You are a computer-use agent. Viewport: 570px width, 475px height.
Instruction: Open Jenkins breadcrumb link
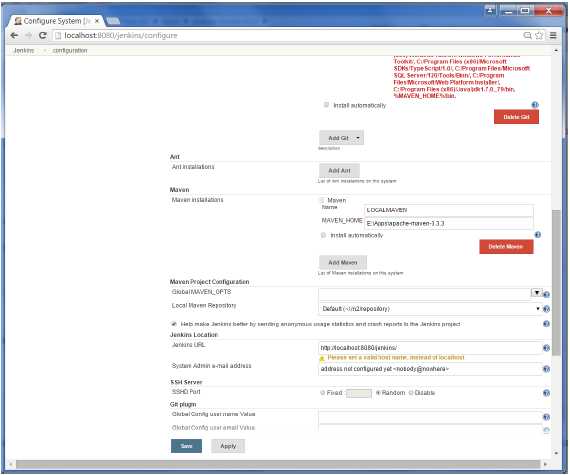click(x=24, y=51)
